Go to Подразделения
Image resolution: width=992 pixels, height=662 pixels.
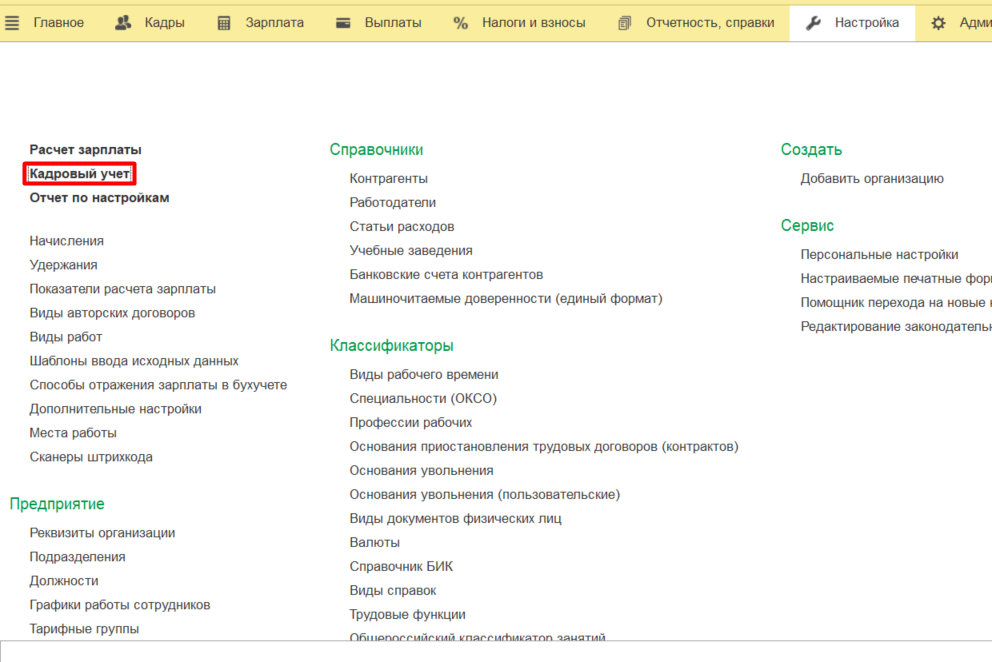point(77,558)
